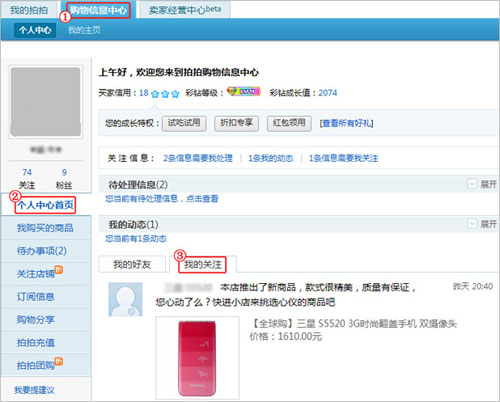Click the 彩钻等级 diamond badge icon
Viewport: 500px width, 402px height.
click(x=244, y=91)
